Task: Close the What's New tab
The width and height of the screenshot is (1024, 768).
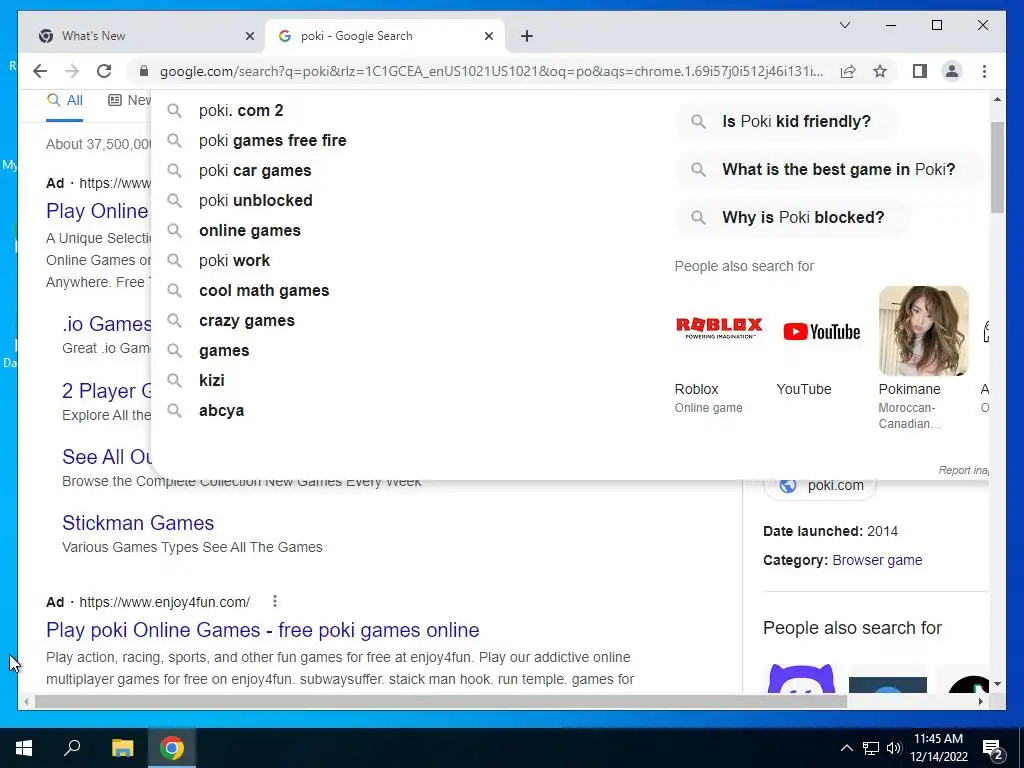Action: click(x=249, y=36)
